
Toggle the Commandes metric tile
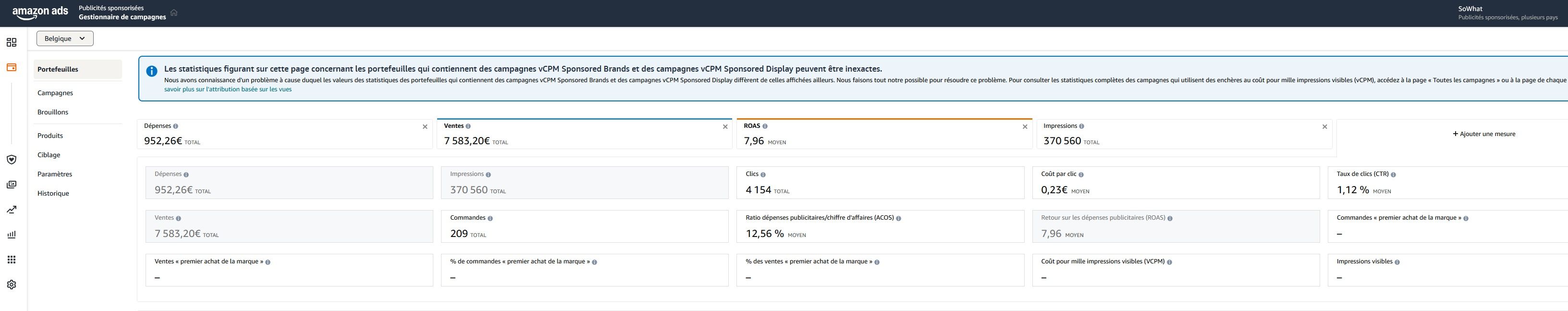[x=584, y=226]
